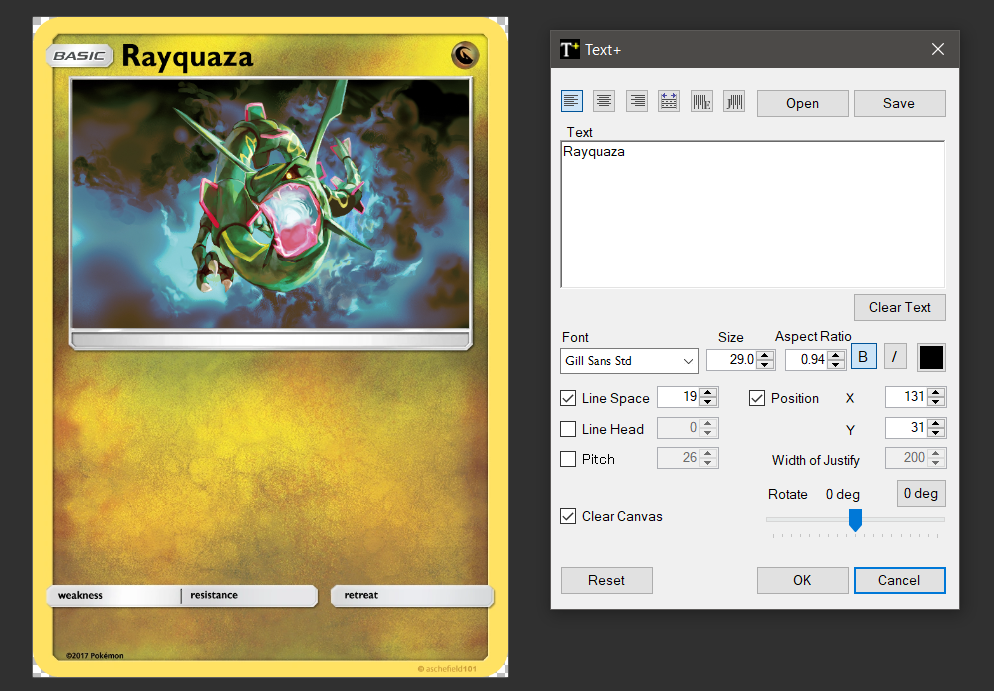Toggle Bold style button
Viewport: 994px width, 691px height.
click(863, 357)
